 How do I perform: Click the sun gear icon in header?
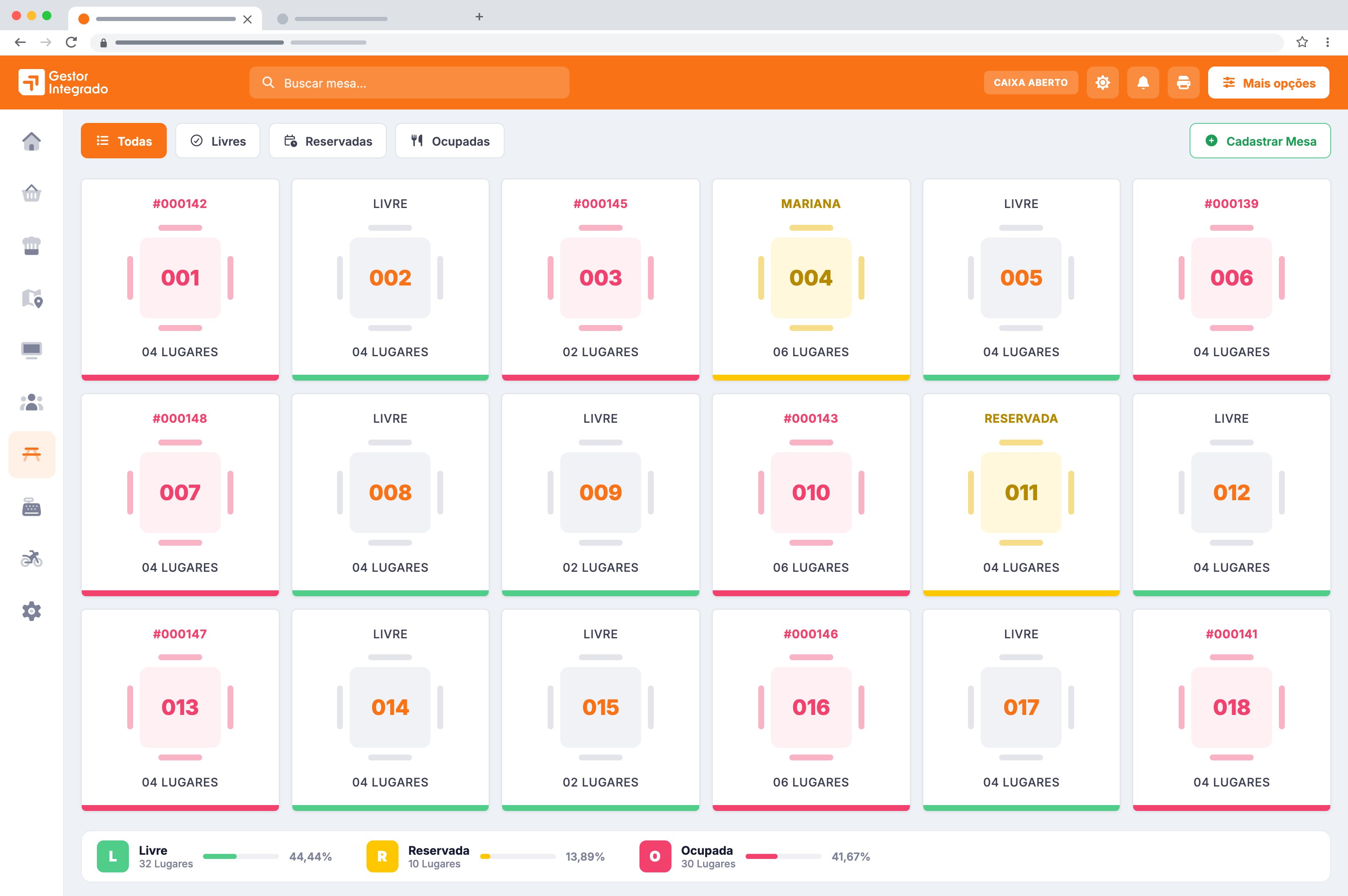(x=1102, y=83)
